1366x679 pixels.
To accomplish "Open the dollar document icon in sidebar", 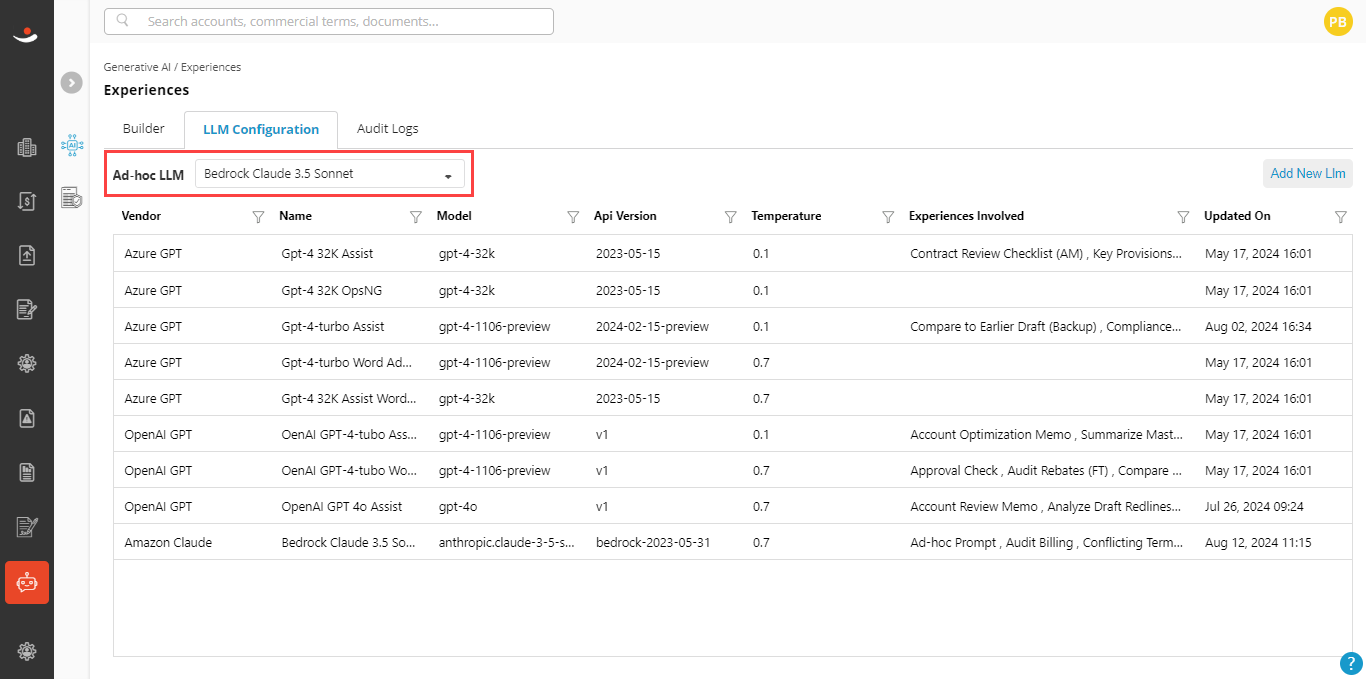I will [27, 201].
